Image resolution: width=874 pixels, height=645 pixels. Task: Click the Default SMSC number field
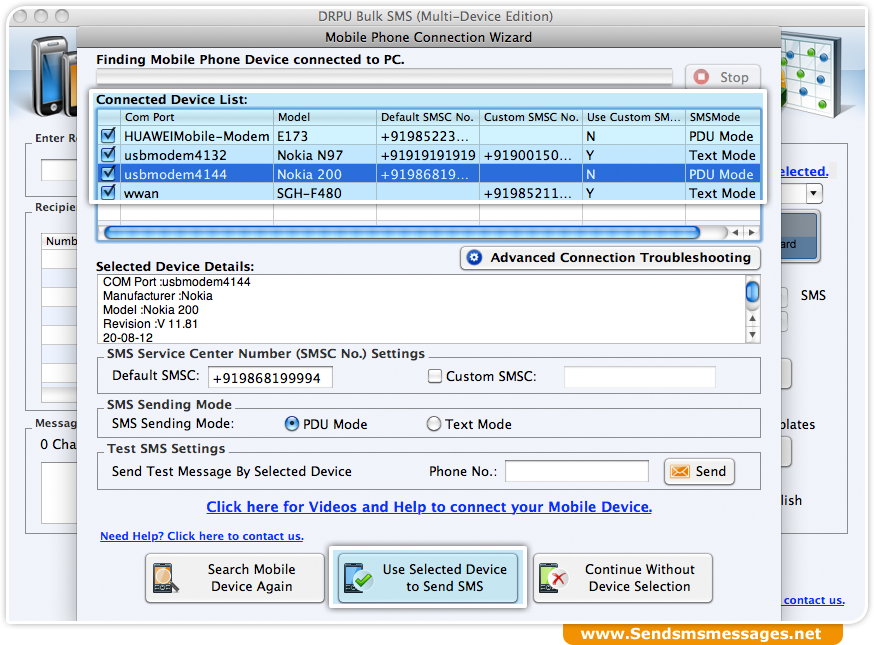pyautogui.click(x=270, y=377)
